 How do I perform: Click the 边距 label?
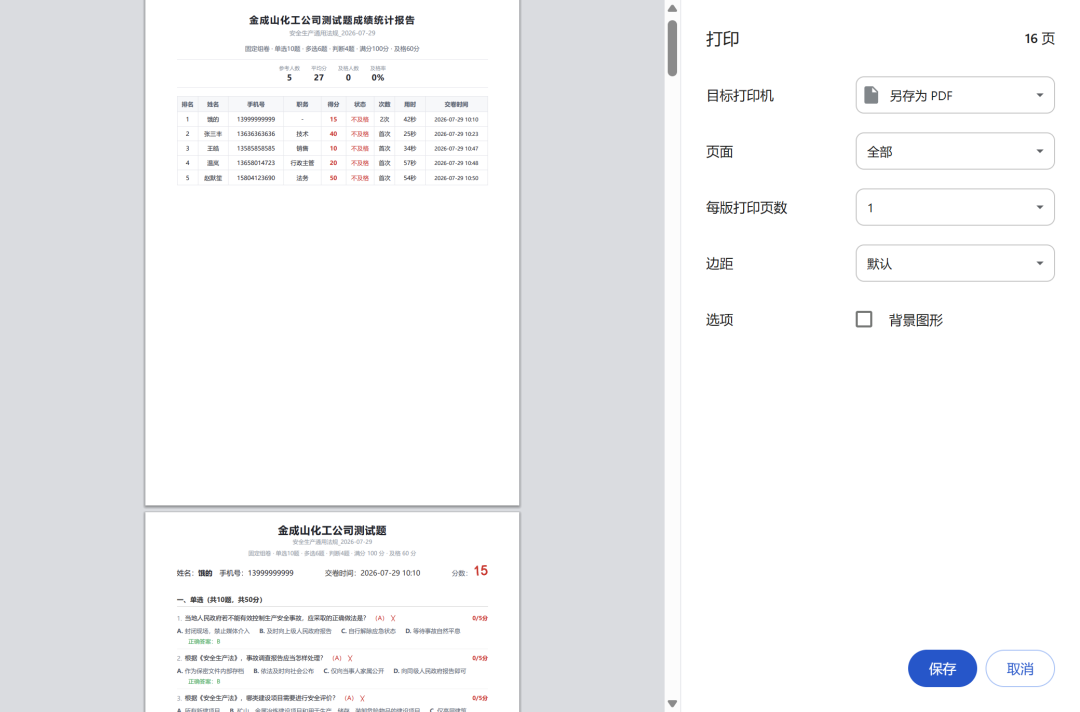tap(719, 264)
